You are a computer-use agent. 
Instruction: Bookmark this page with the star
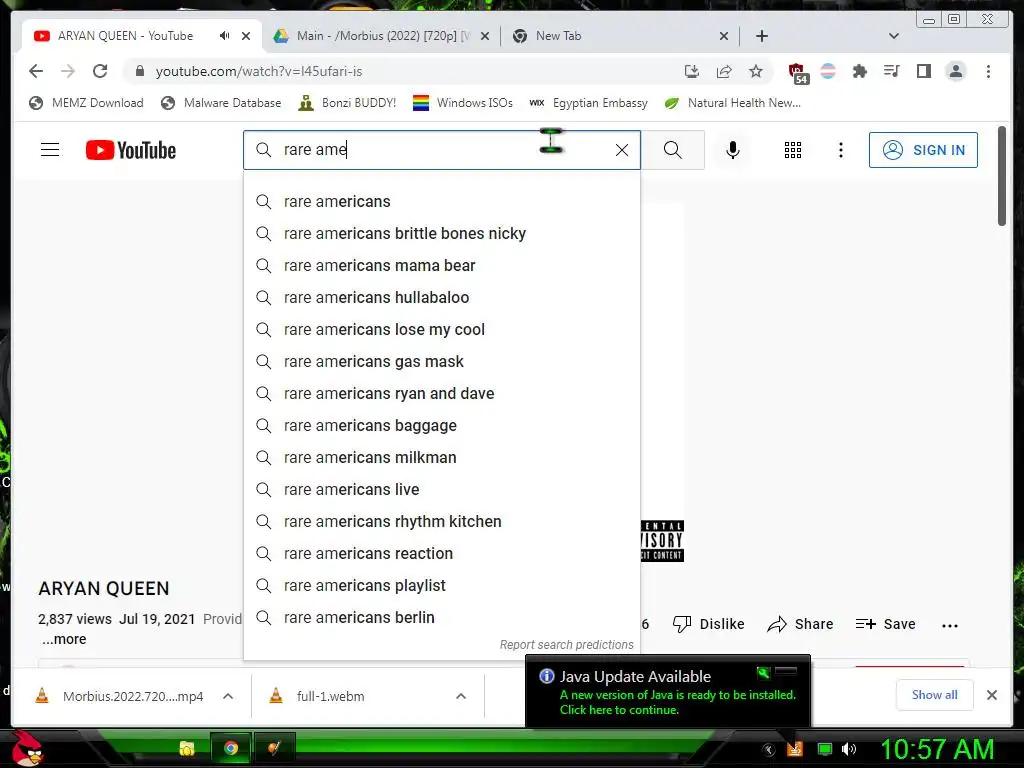click(x=756, y=71)
